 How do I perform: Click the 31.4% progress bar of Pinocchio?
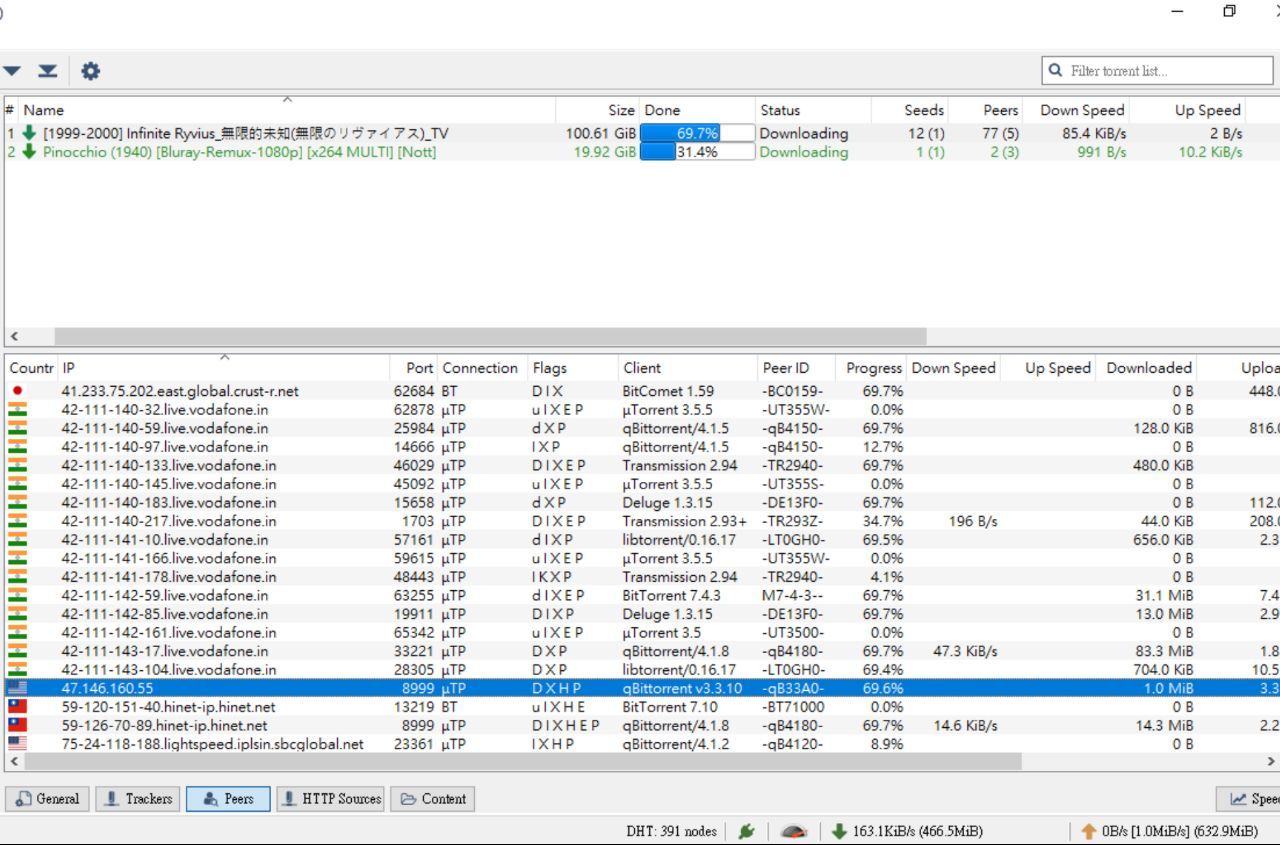click(697, 152)
